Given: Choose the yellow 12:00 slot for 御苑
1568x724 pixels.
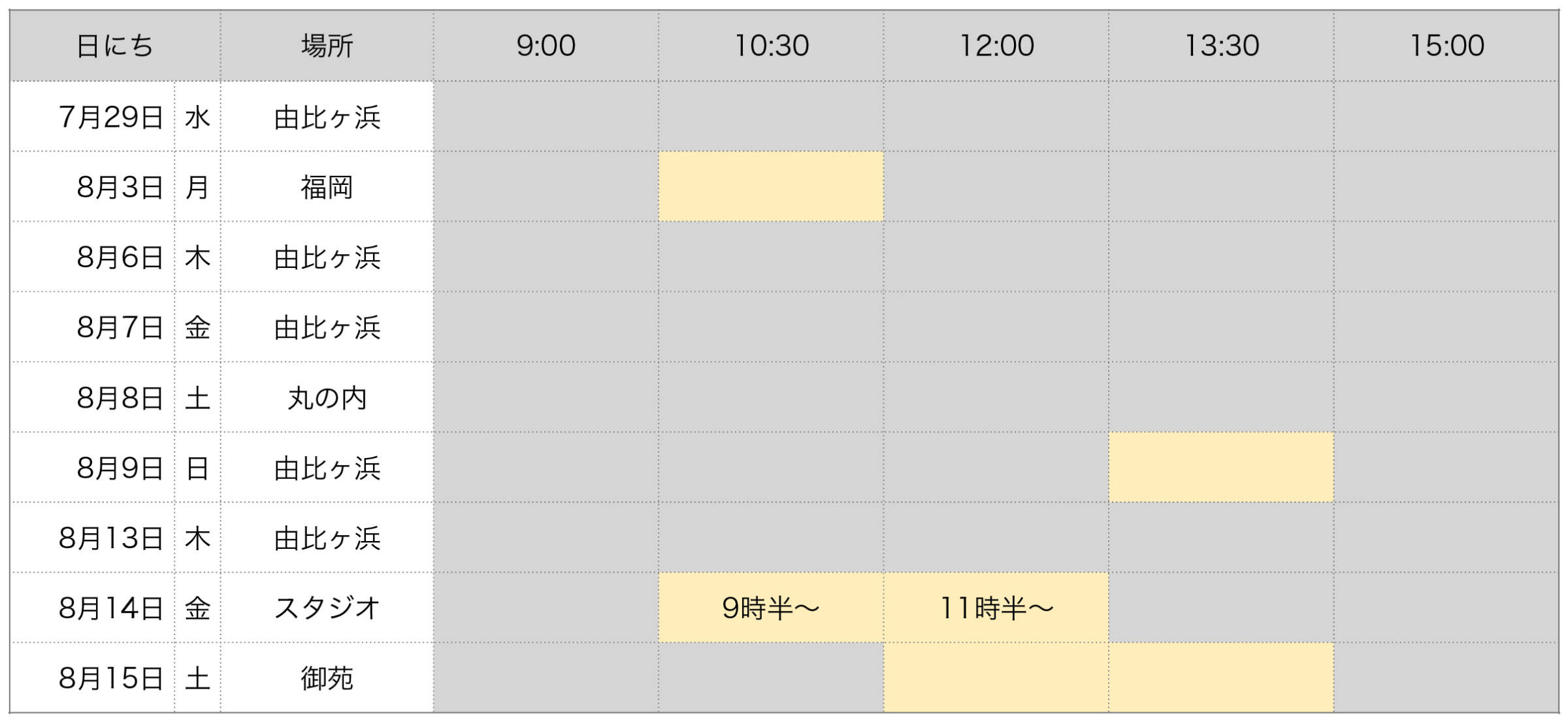Looking at the screenshot, I should point(996,678).
